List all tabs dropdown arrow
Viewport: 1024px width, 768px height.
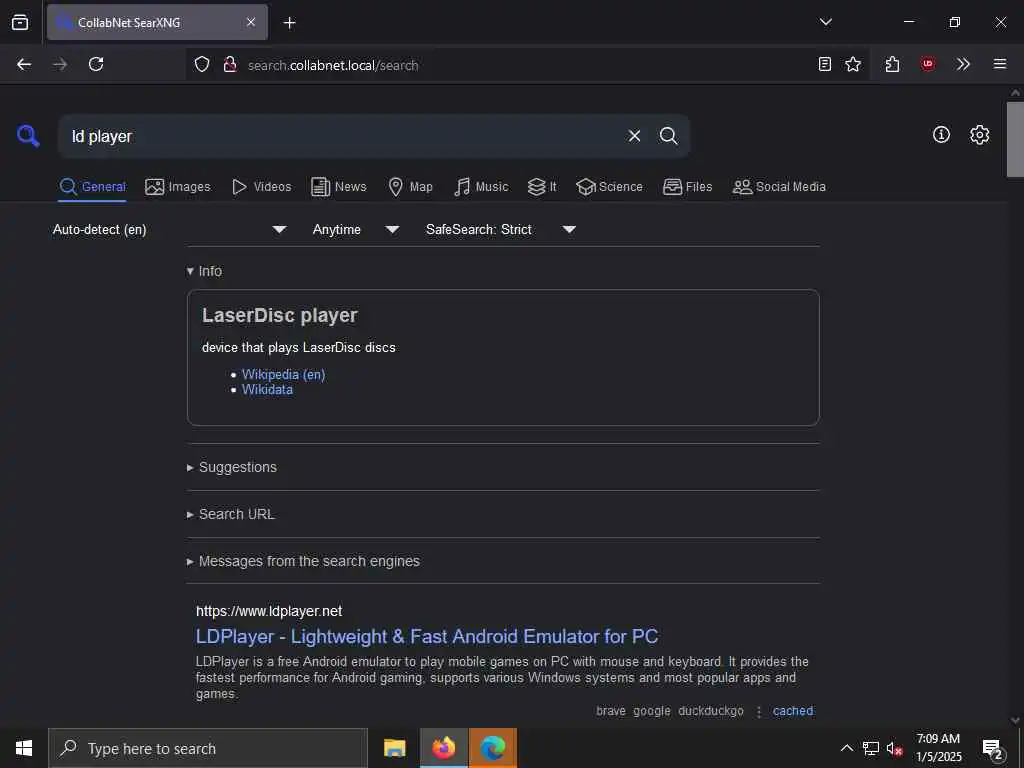[x=825, y=22]
